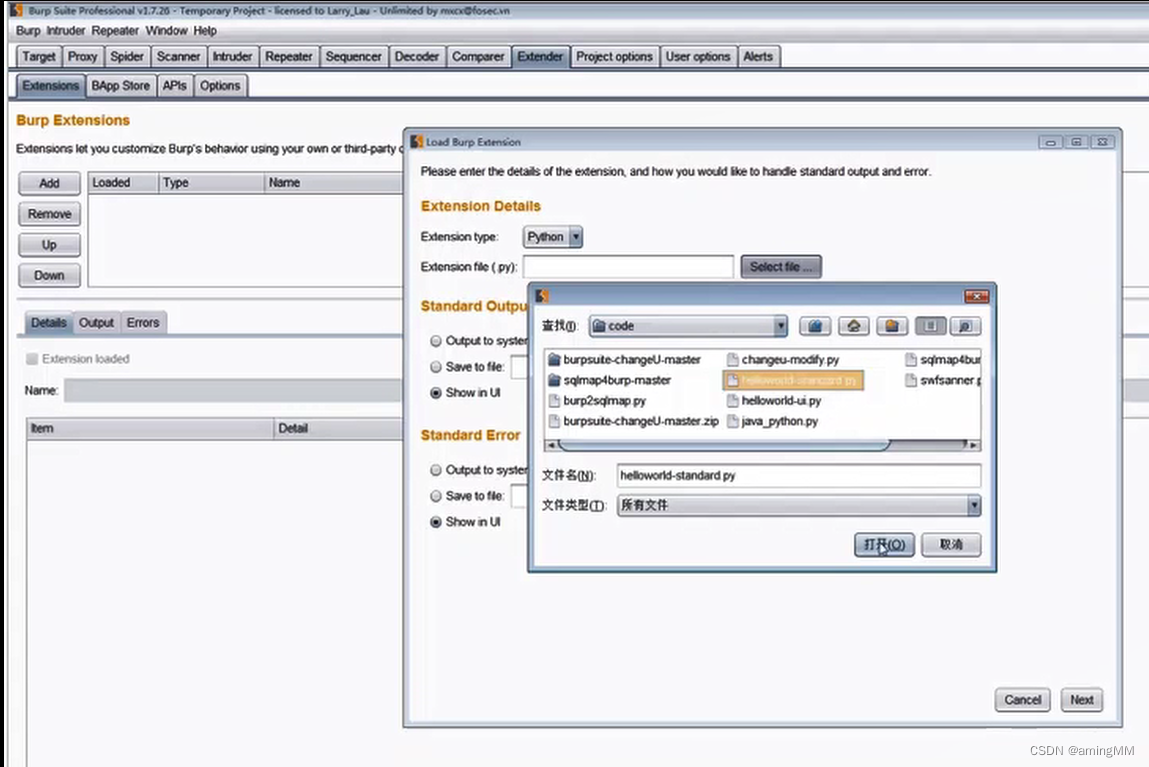Screen dimensions: 1149x767
Task: Switch to the Project options tab
Action: point(614,56)
